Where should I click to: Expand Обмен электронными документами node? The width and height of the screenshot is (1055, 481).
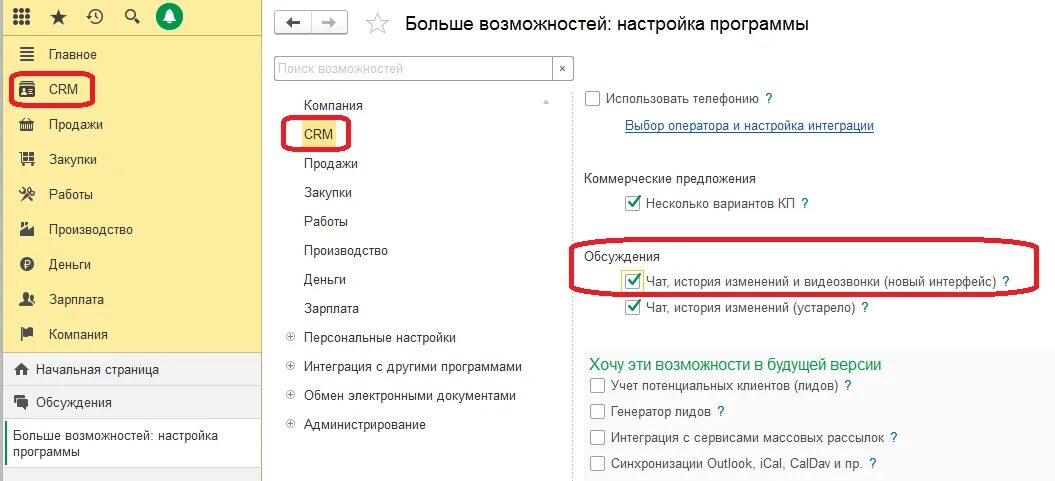291,395
